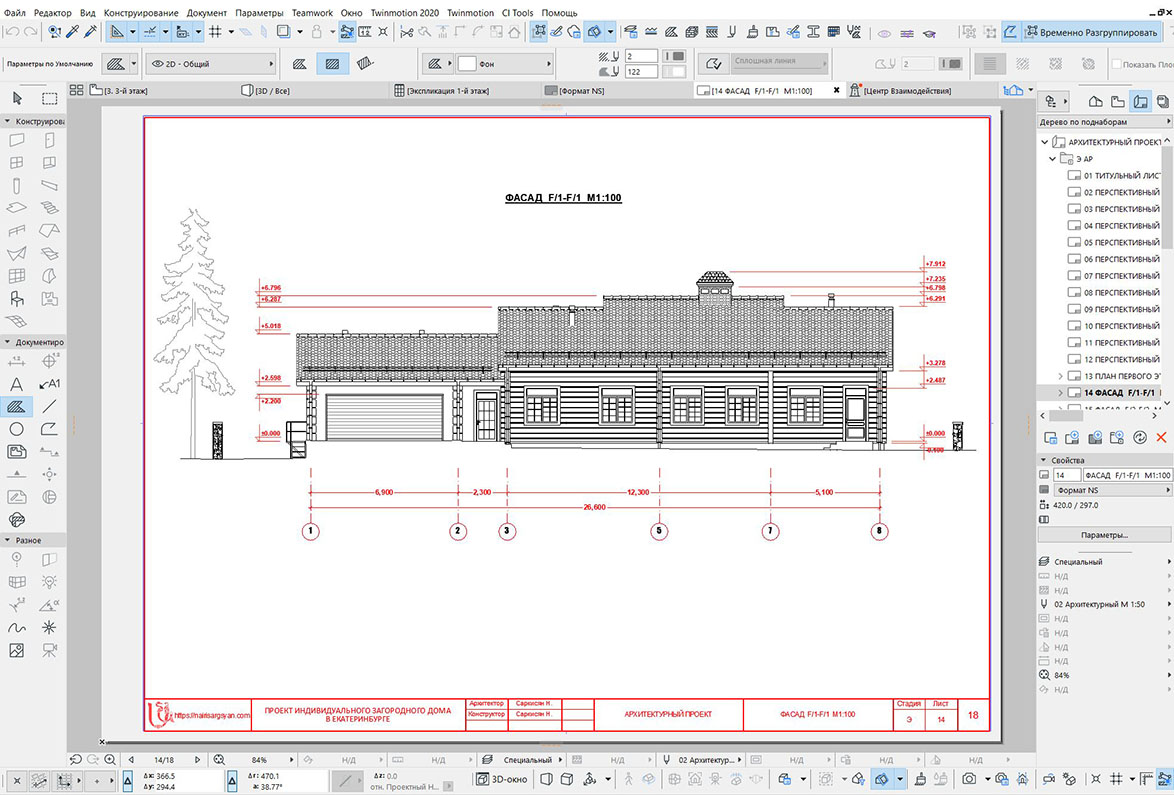Open the 2D - Общий layer dropdown
Viewport: 1174px width, 795px height.
point(211,64)
